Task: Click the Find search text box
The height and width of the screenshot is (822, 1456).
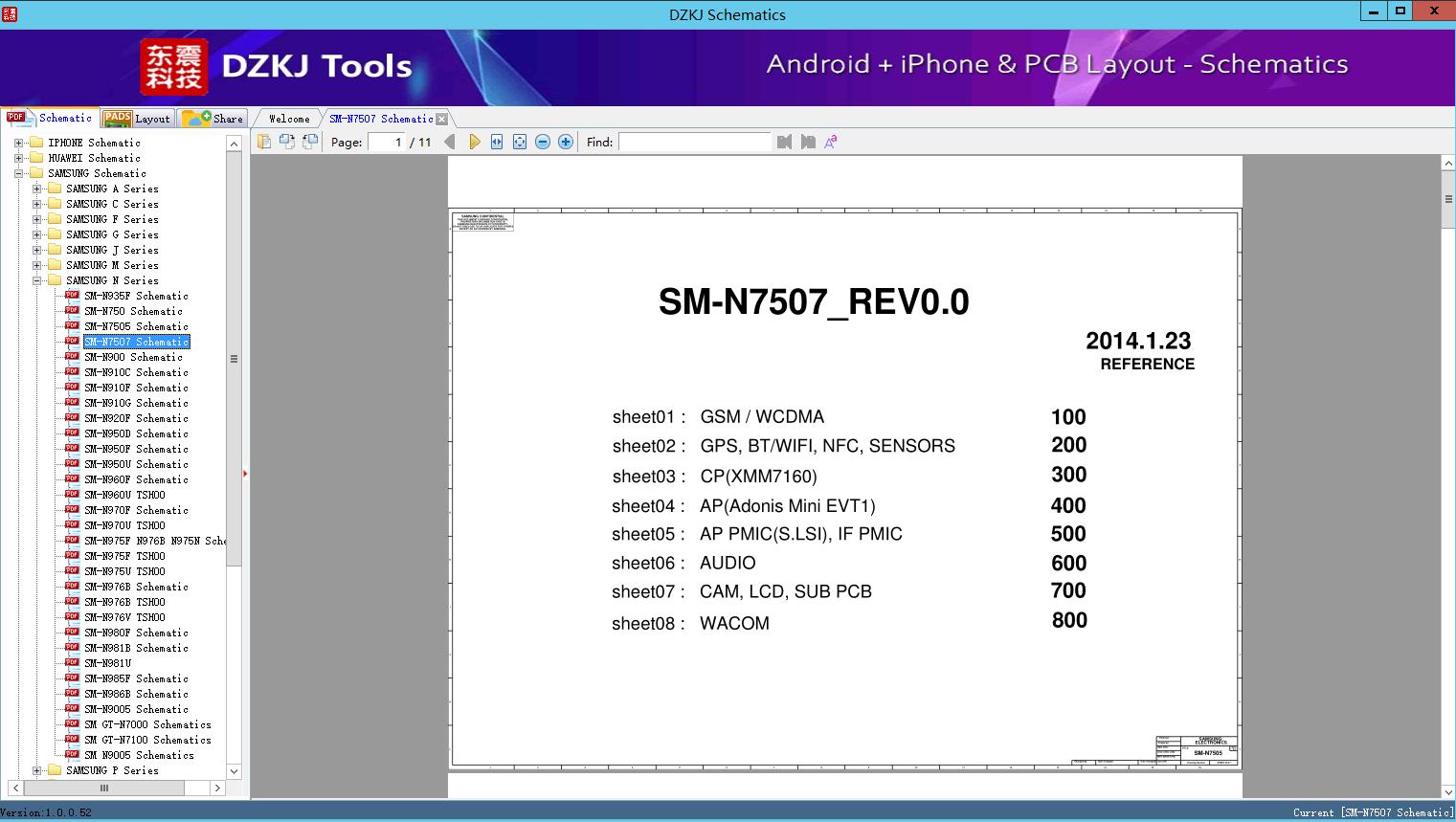Action: pos(694,142)
